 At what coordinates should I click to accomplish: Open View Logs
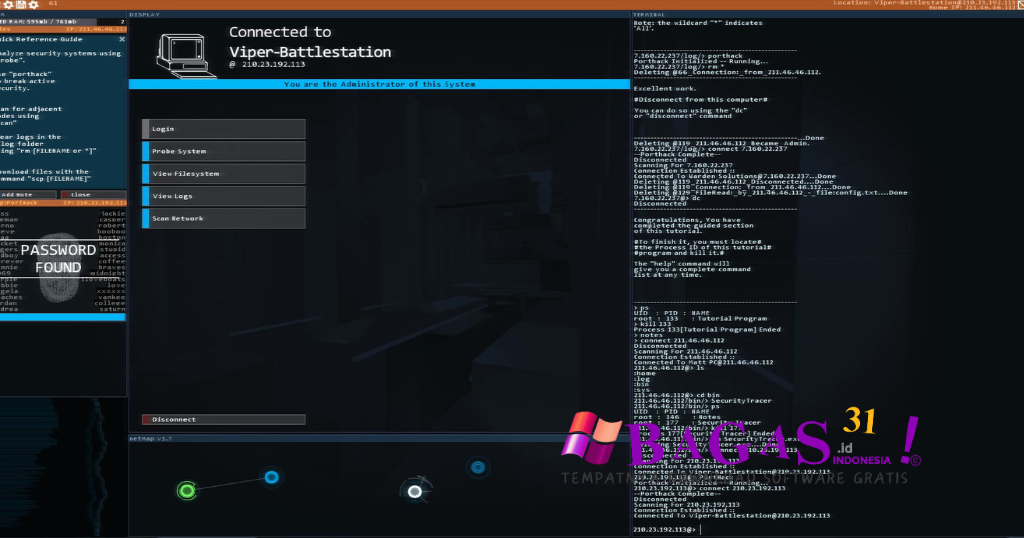[223, 196]
